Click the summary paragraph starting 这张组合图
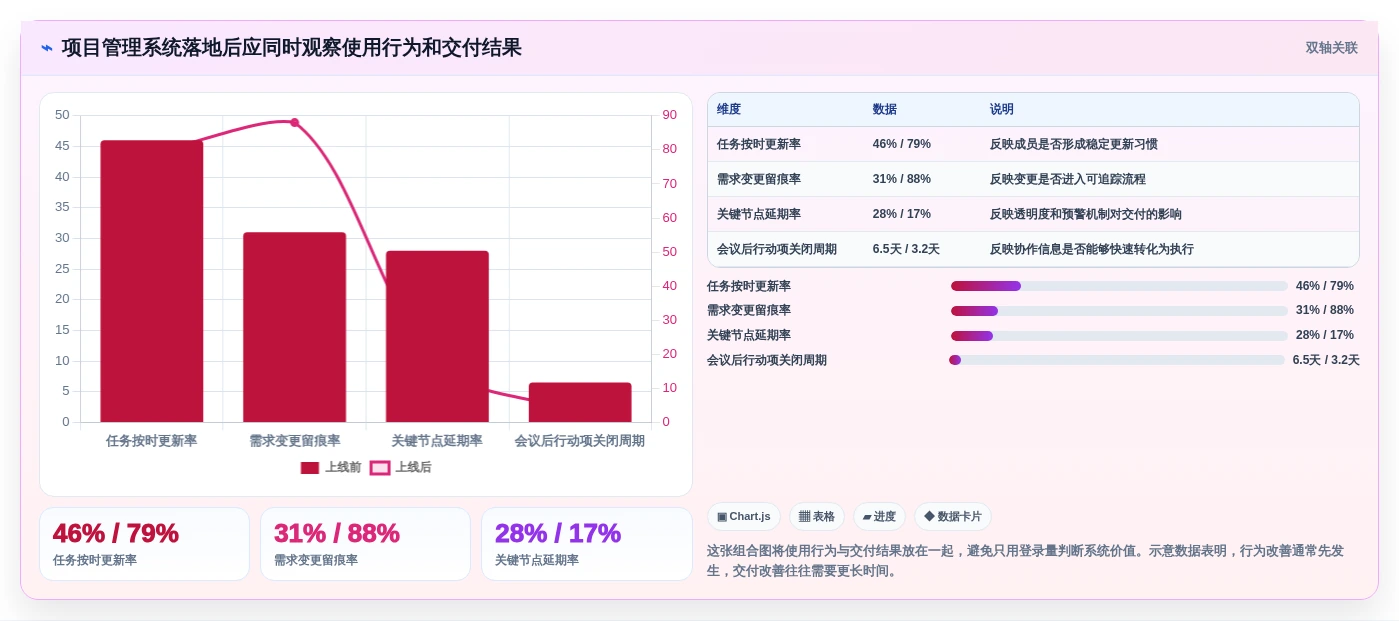Screen dimensions: 1399x621 click(x=1025, y=561)
